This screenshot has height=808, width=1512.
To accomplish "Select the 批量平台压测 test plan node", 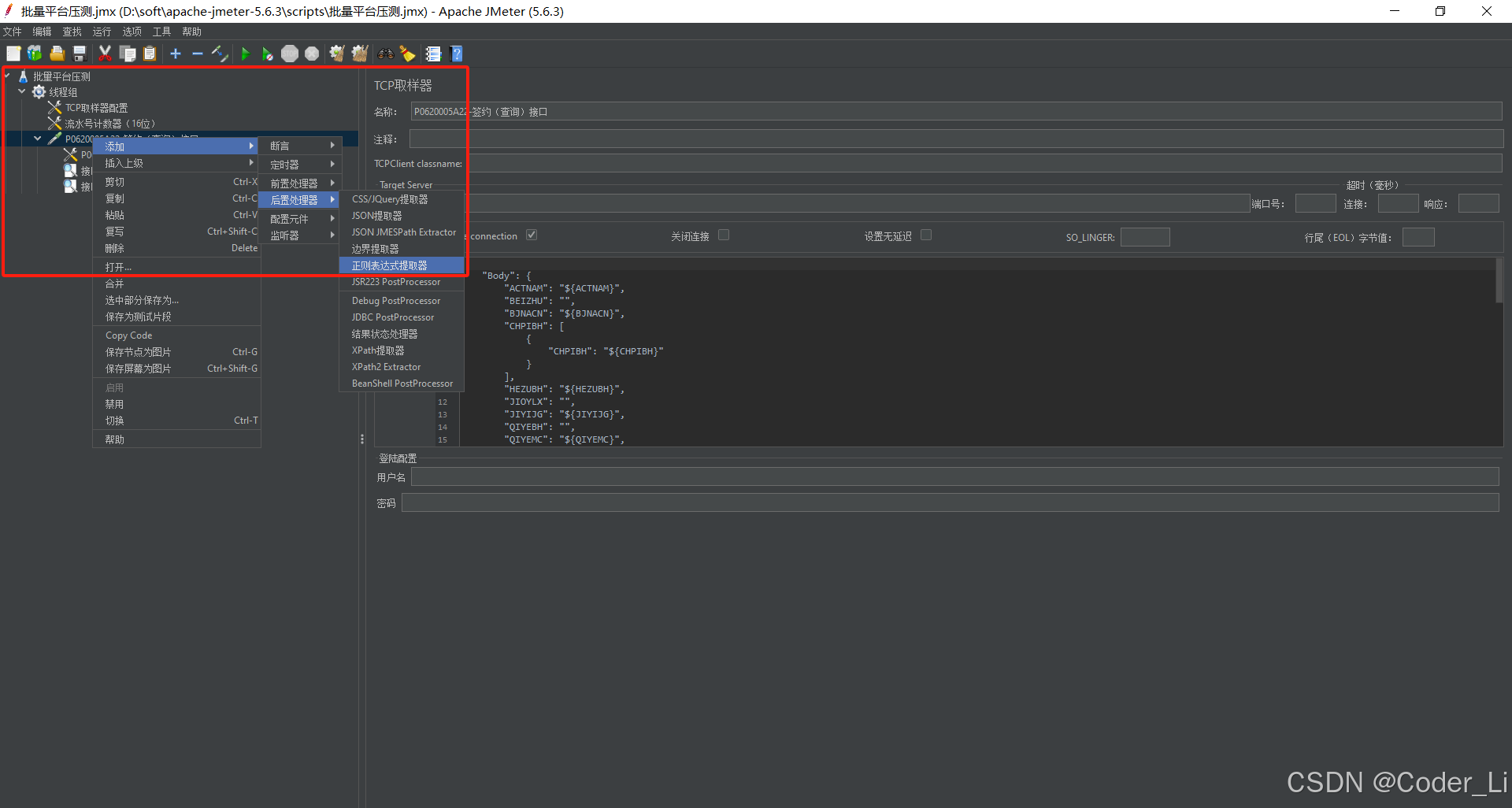I will click(61, 76).
